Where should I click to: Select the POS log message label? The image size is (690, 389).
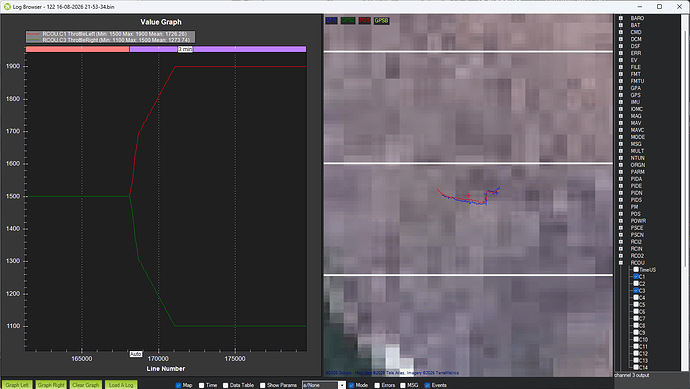click(635, 214)
